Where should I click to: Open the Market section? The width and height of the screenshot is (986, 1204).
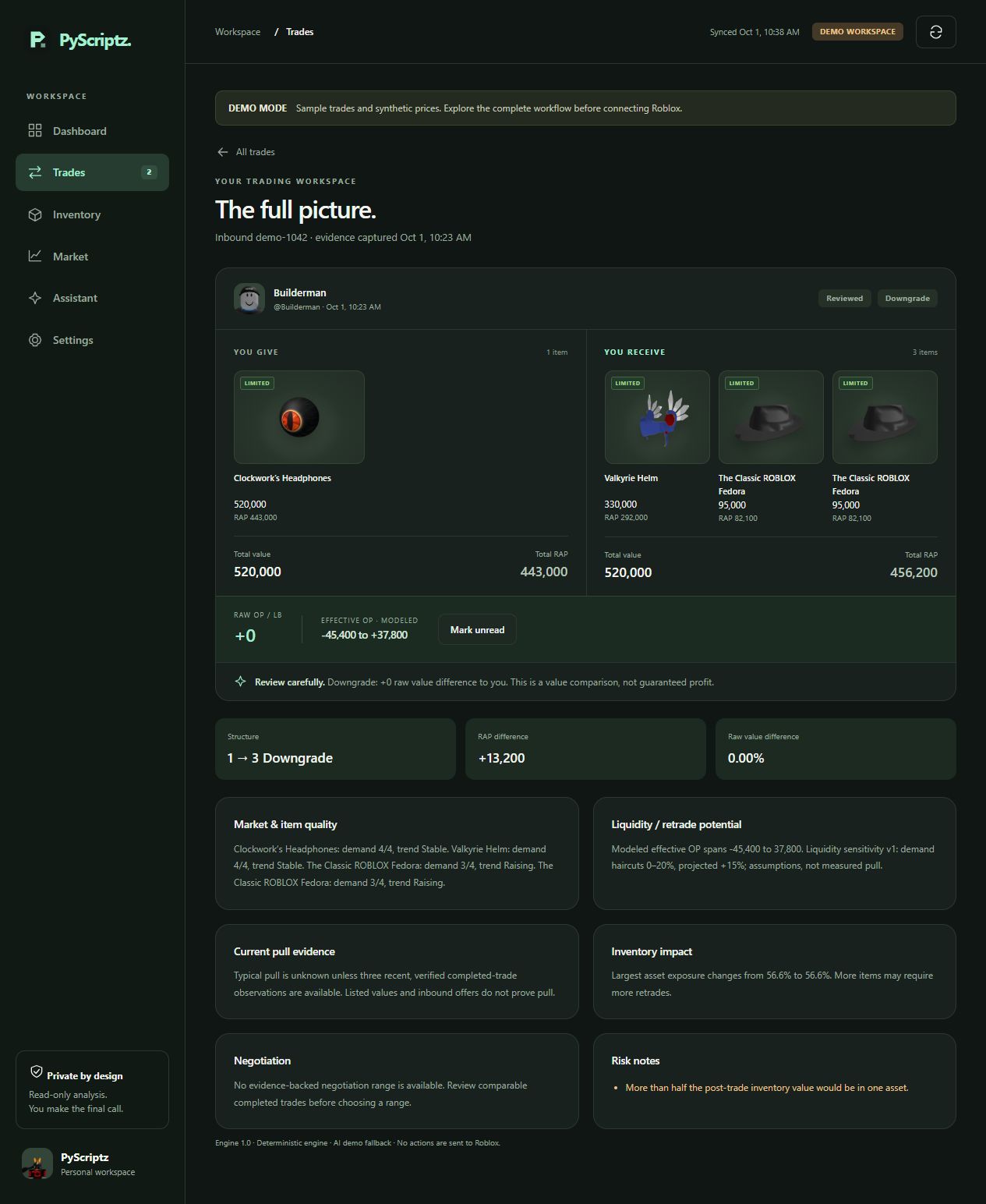(x=92, y=256)
